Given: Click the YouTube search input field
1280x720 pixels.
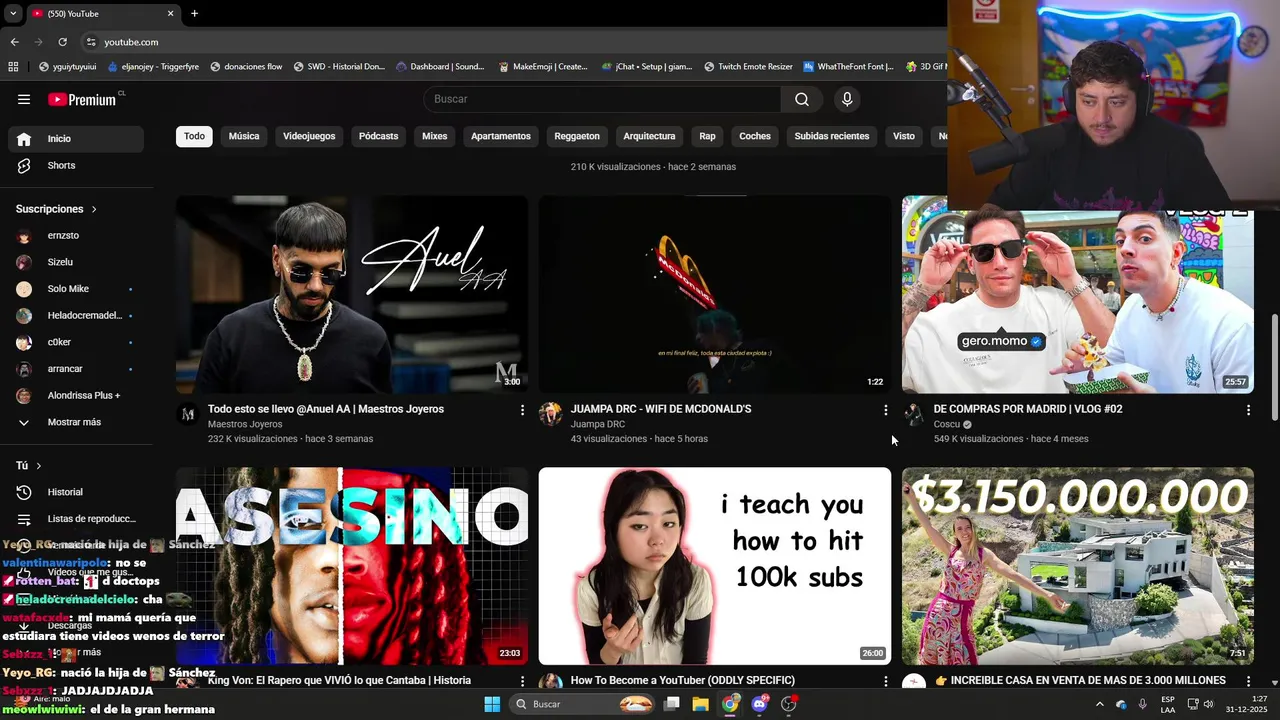Looking at the screenshot, I should click(603, 99).
